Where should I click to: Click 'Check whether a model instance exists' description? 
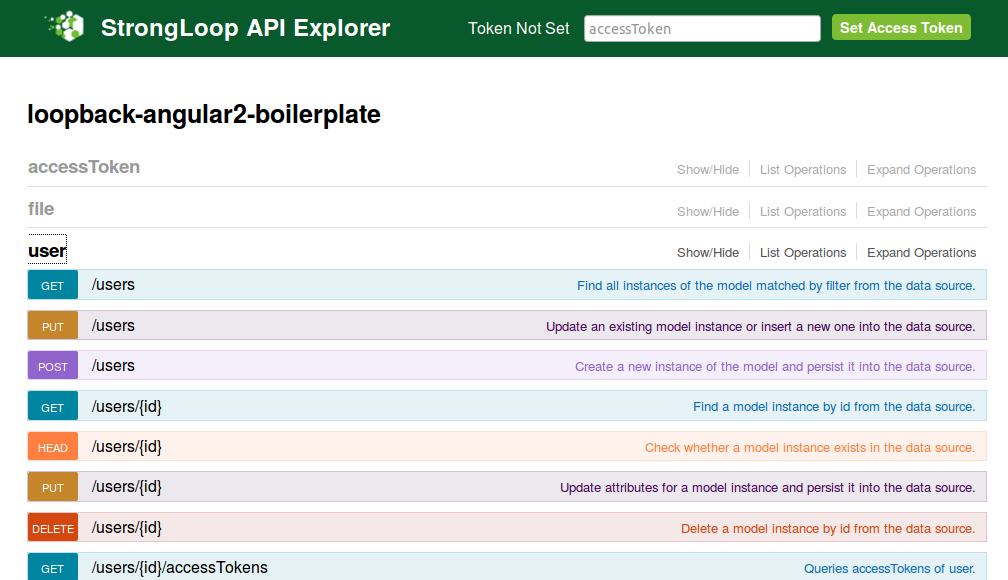tap(810, 448)
